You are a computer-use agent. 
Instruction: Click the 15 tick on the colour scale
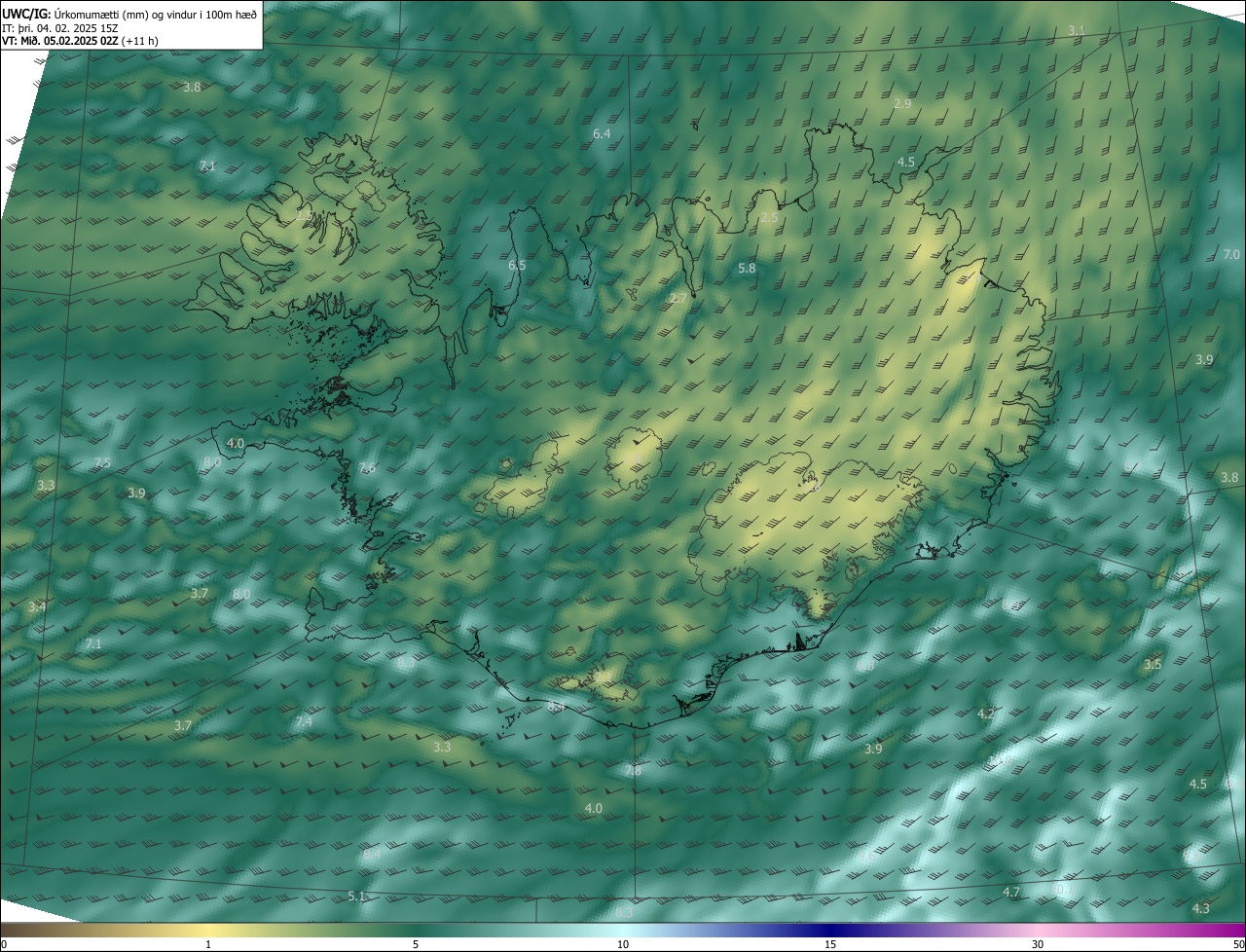point(830,945)
